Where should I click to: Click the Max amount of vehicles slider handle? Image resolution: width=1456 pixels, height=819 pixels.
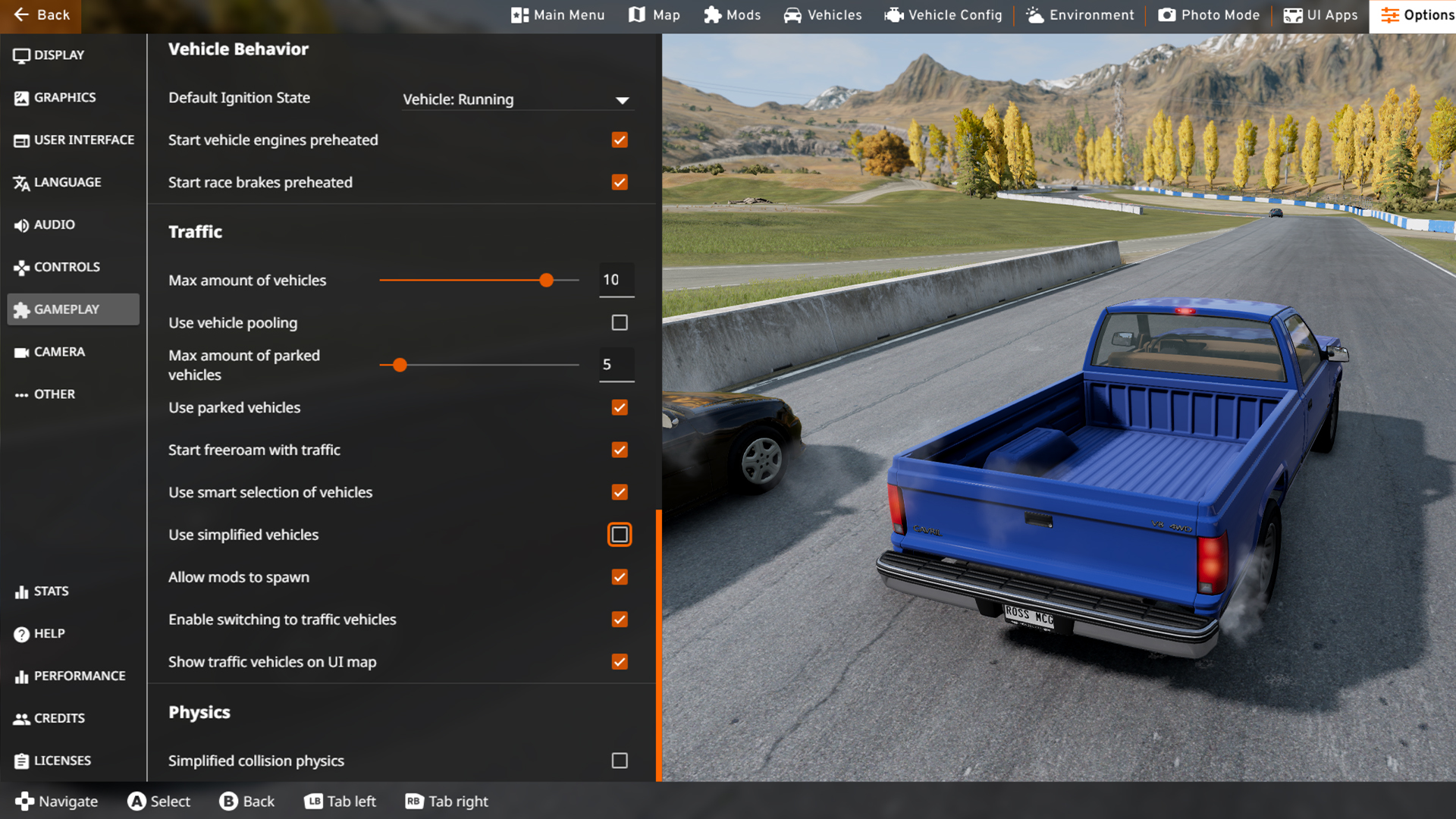click(546, 280)
